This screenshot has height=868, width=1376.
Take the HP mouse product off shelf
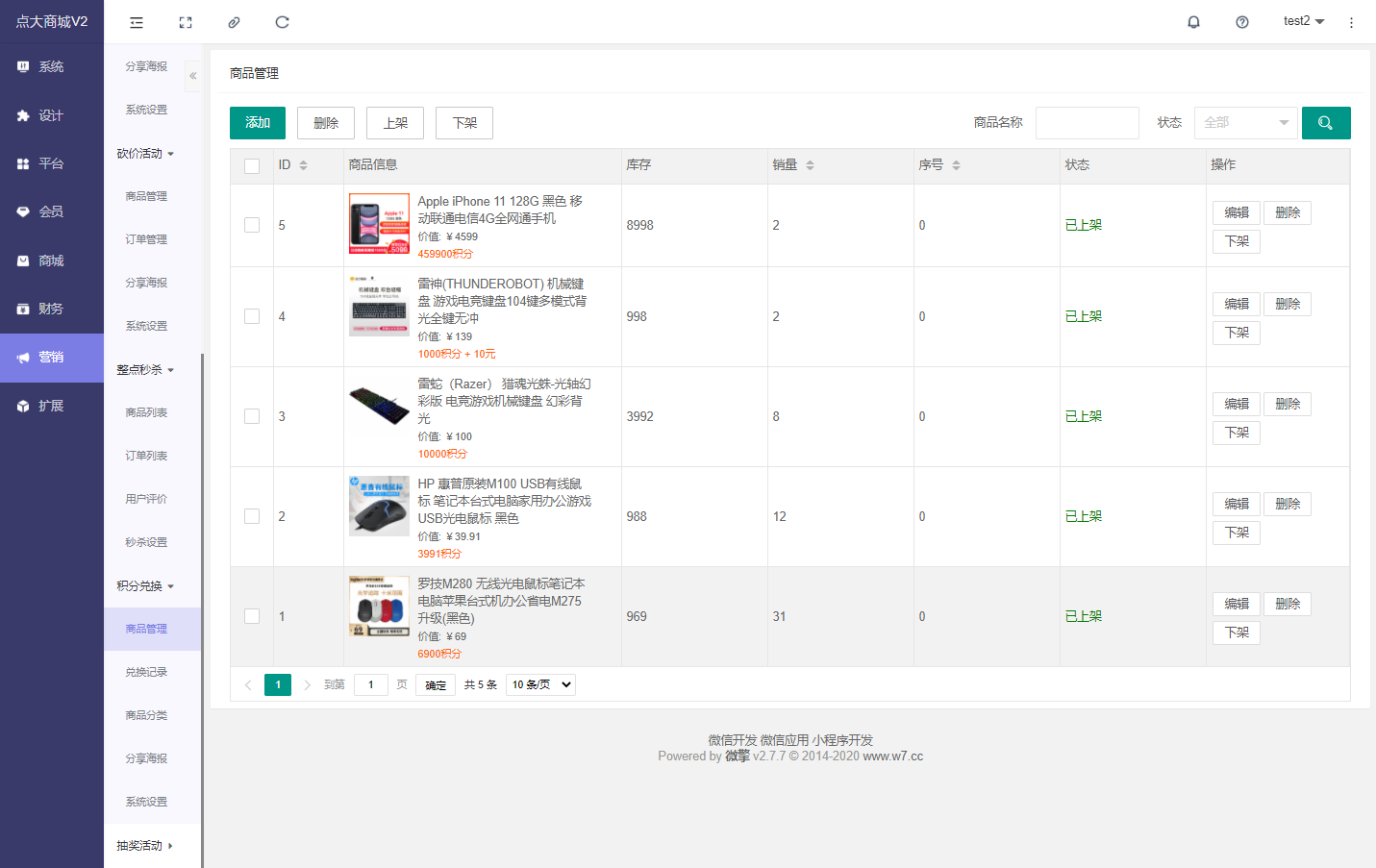[1237, 533]
